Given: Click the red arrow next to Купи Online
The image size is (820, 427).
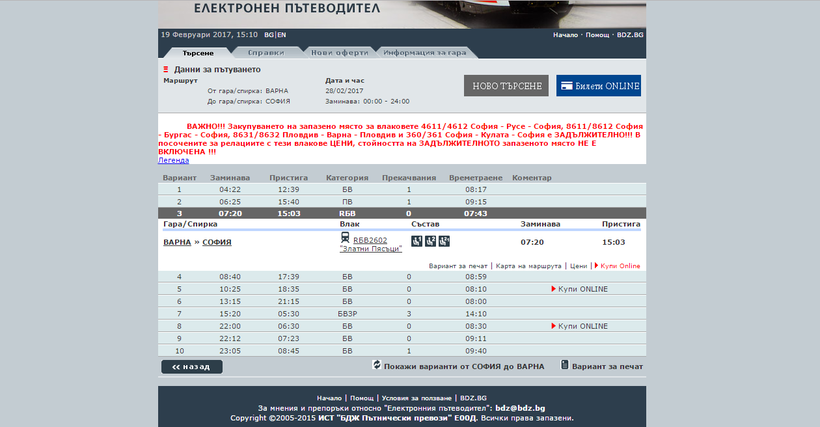Looking at the screenshot, I should (597, 266).
